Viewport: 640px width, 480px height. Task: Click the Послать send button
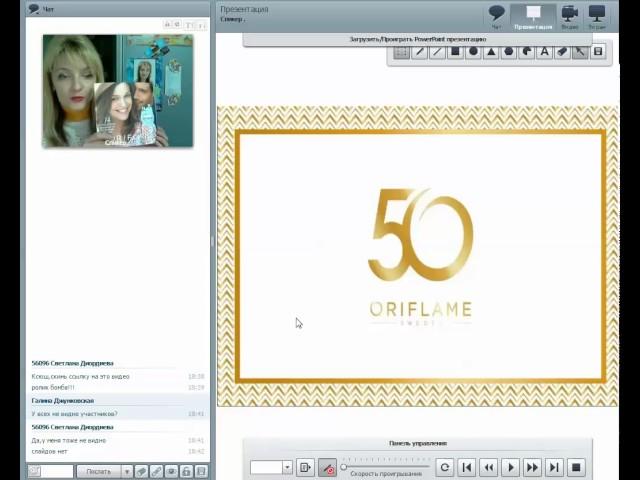(99, 471)
